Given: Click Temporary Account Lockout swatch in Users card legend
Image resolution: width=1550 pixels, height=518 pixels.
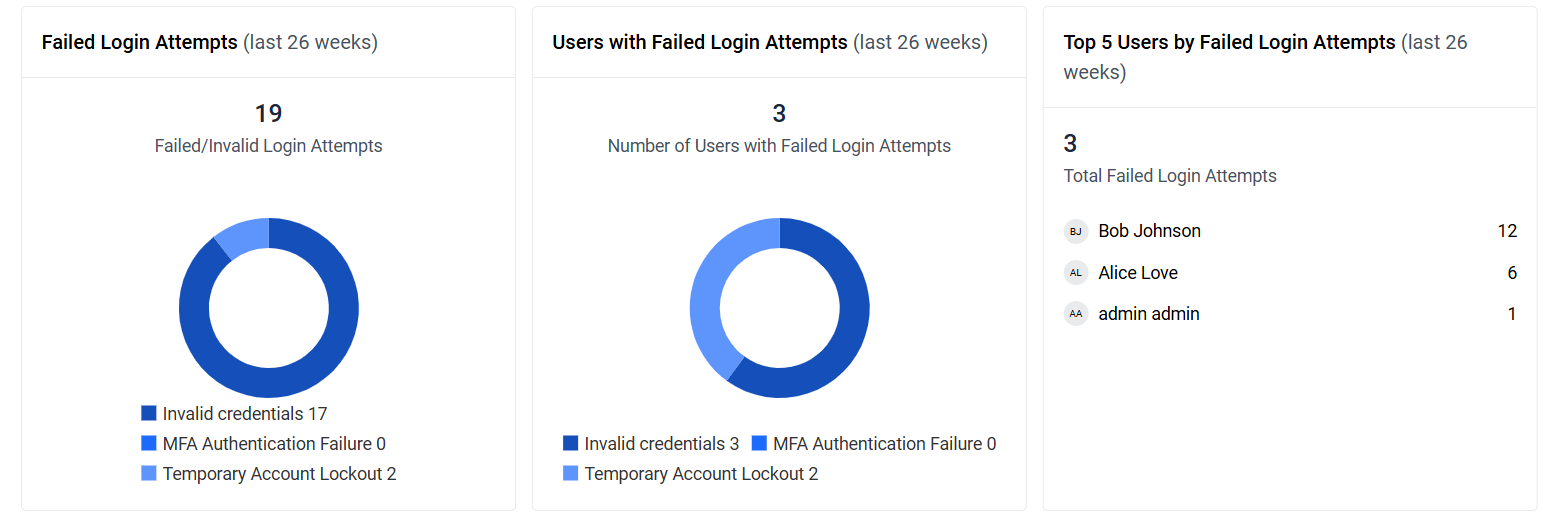Looking at the screenshot, I should point(571,473).
